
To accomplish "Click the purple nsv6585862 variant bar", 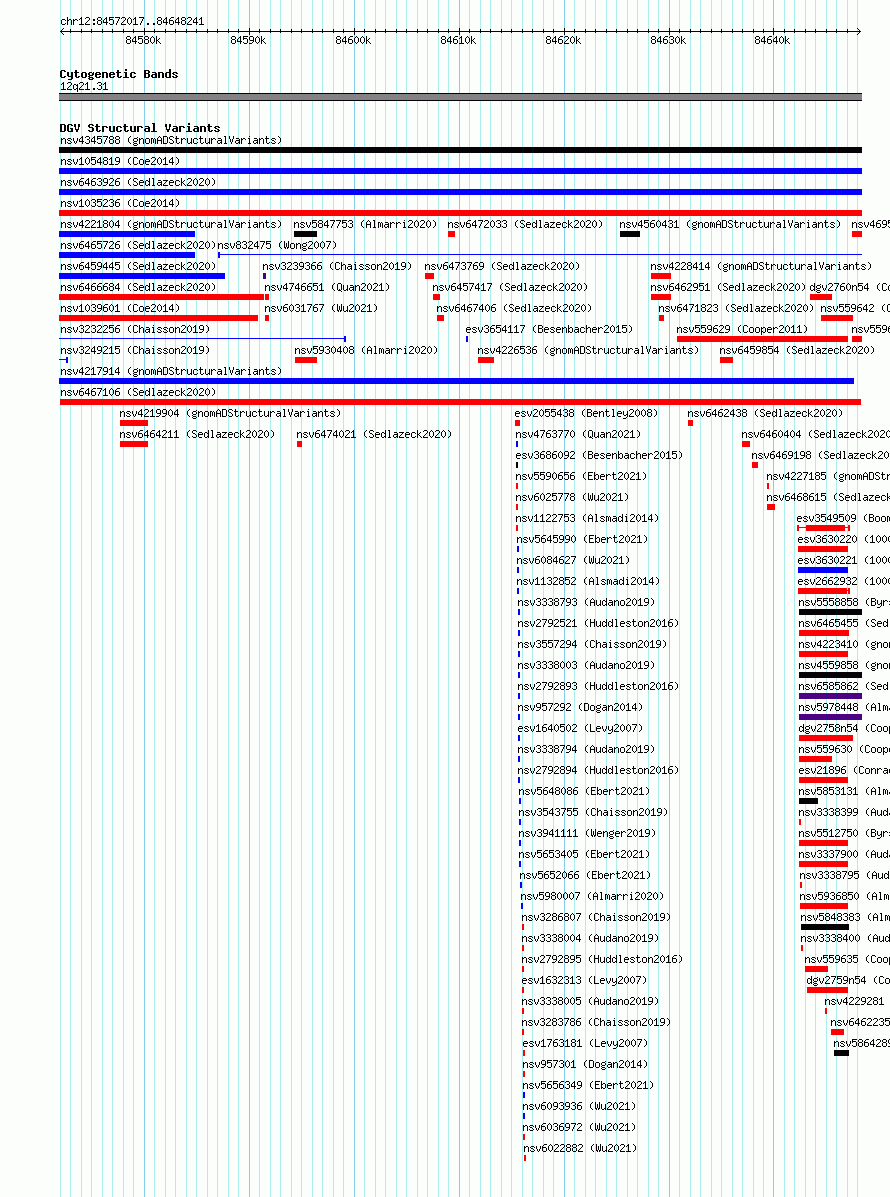I will 830,696.
